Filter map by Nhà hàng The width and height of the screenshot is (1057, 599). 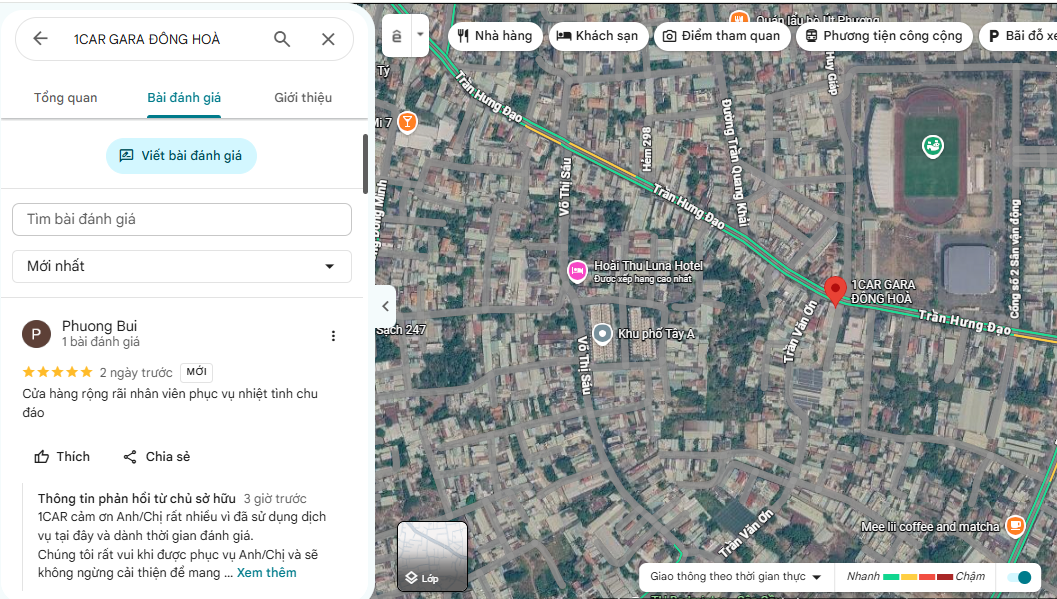point(494,36)
